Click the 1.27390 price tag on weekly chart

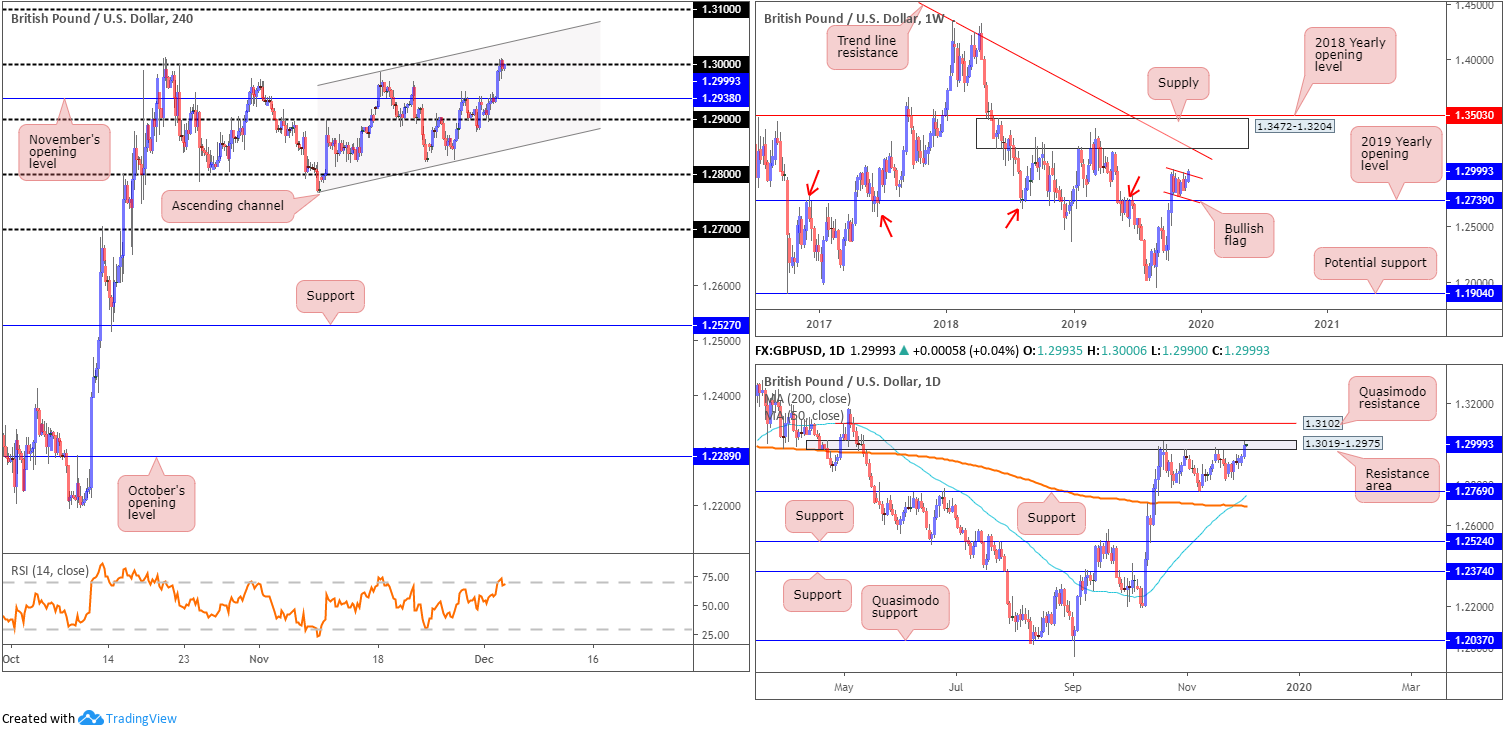click(x=1474, y=201)
